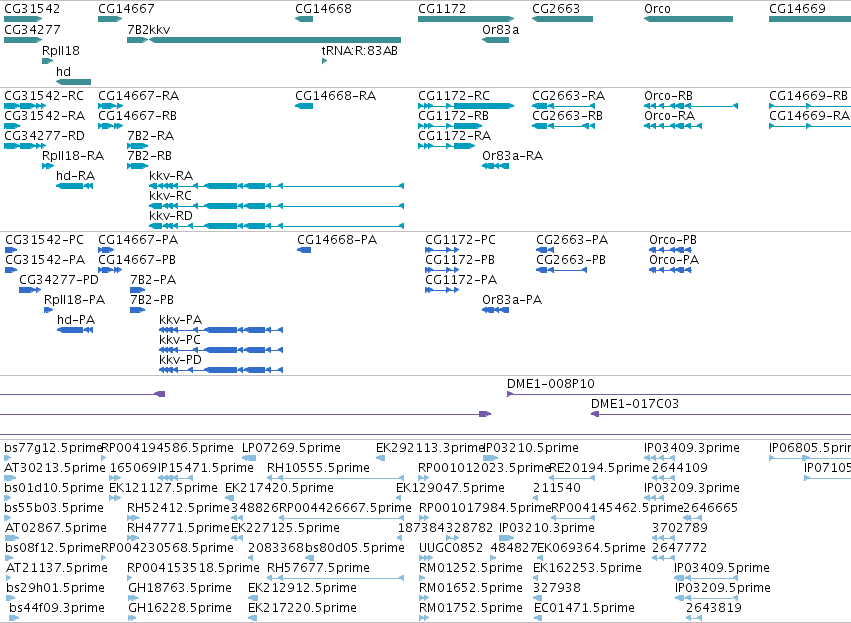Viewport: 851px width, 623px height.
Task: Select the CG2663-PA protein label
Action: (x=572, y=240)
